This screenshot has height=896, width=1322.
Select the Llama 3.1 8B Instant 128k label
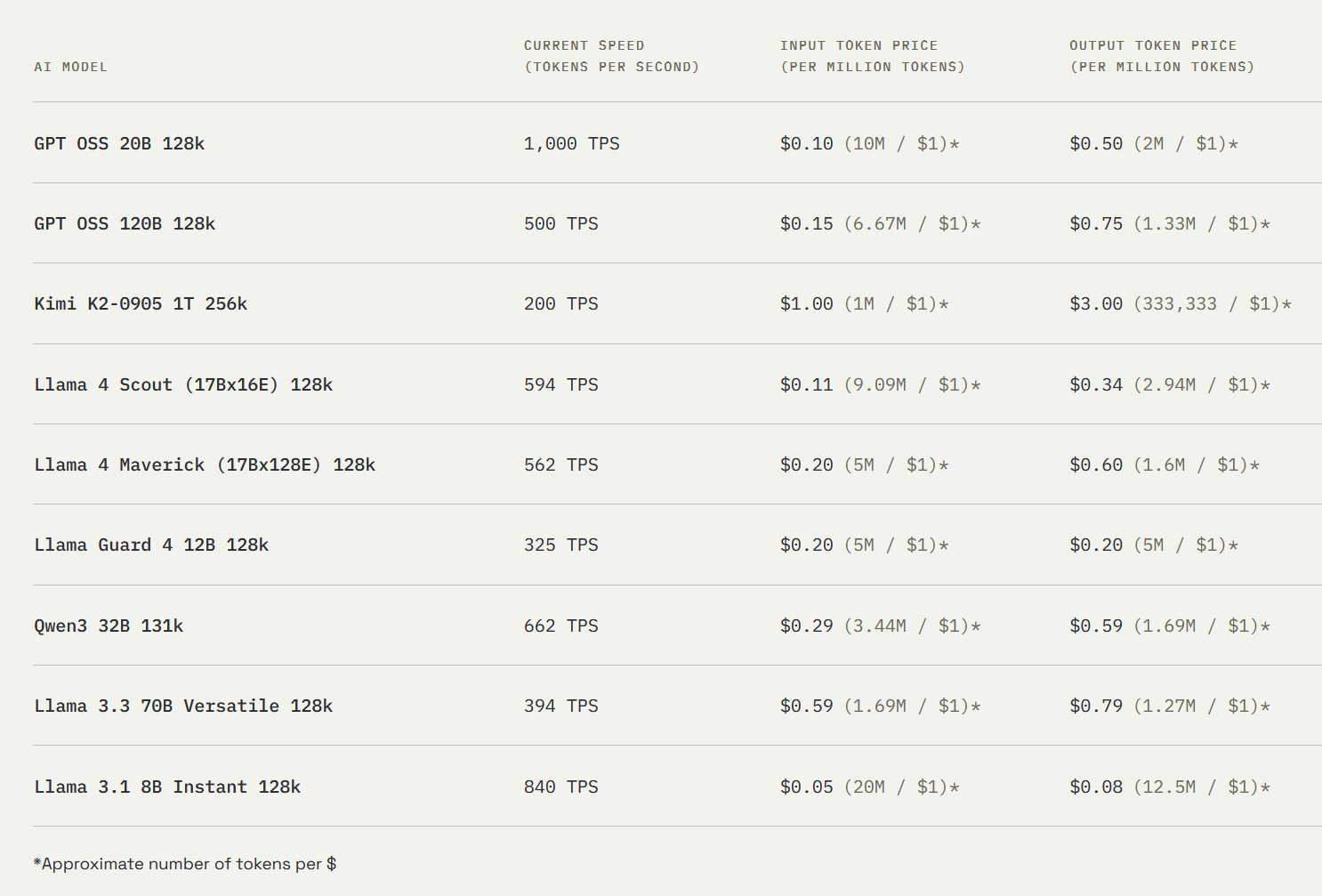point(167,787)
